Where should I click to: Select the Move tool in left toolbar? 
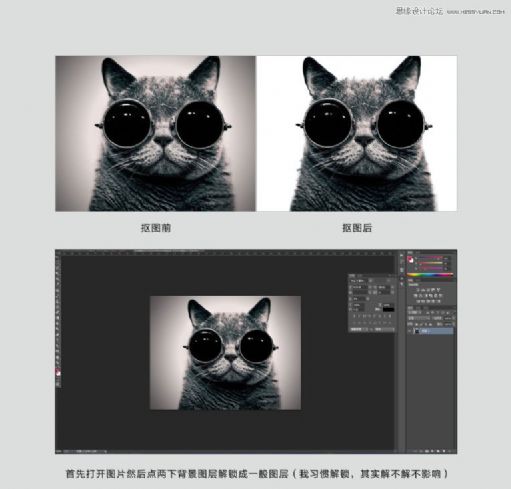point(58,257)
